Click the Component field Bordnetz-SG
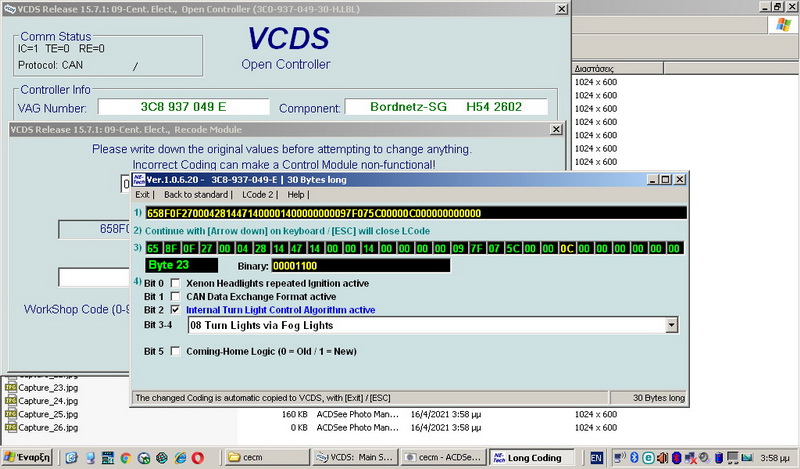 coord(446,107)
